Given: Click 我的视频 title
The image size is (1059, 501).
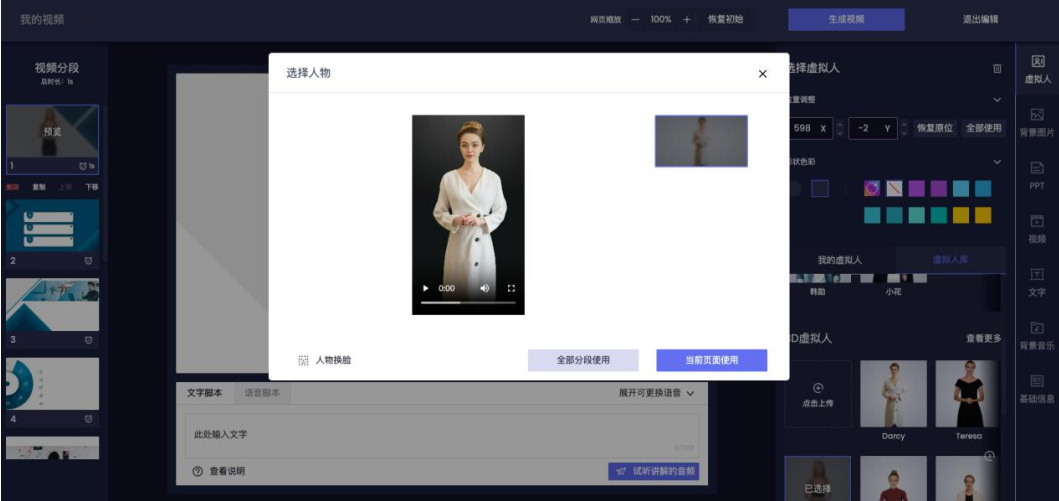Looking at the screenshot, I should click(x=42, y=20).
